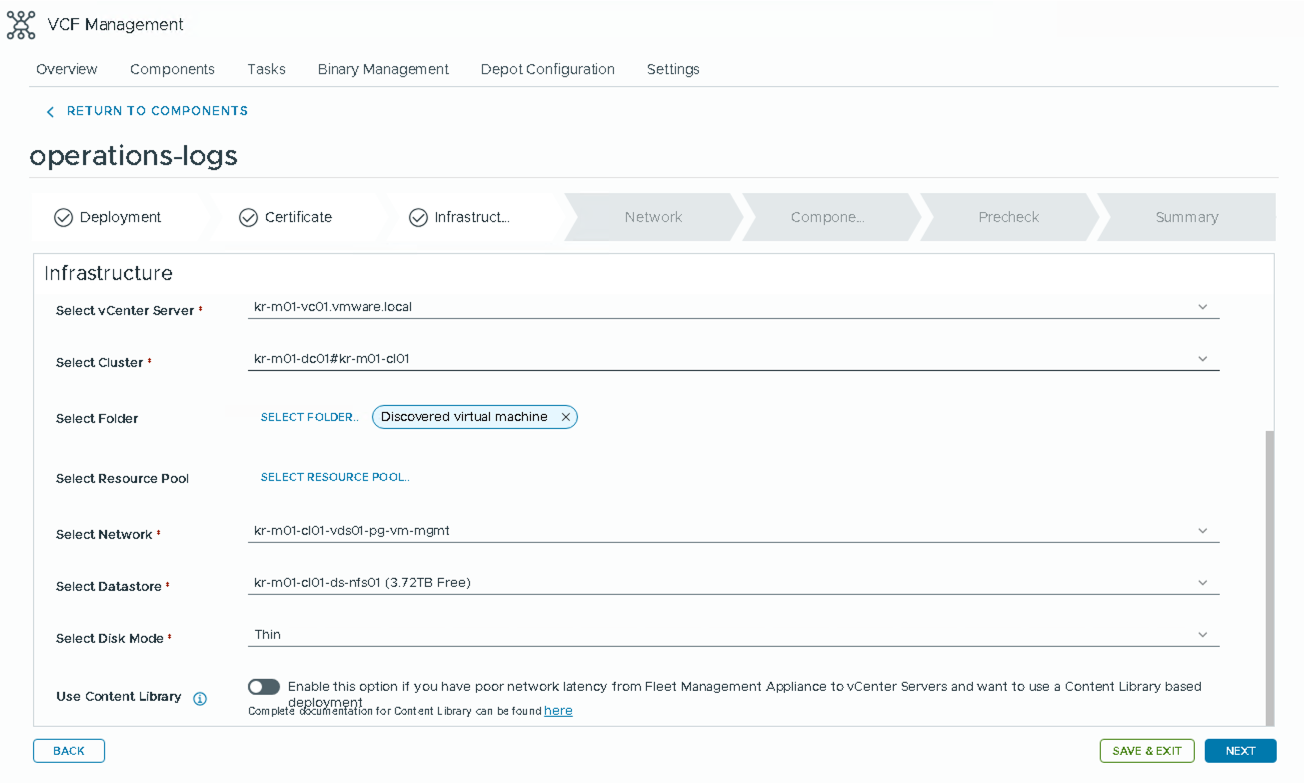The width and height of the screenshot is (1304, 783).
Task: Remove the Discovered virtual machine folder chip
Action: (565, 417)
